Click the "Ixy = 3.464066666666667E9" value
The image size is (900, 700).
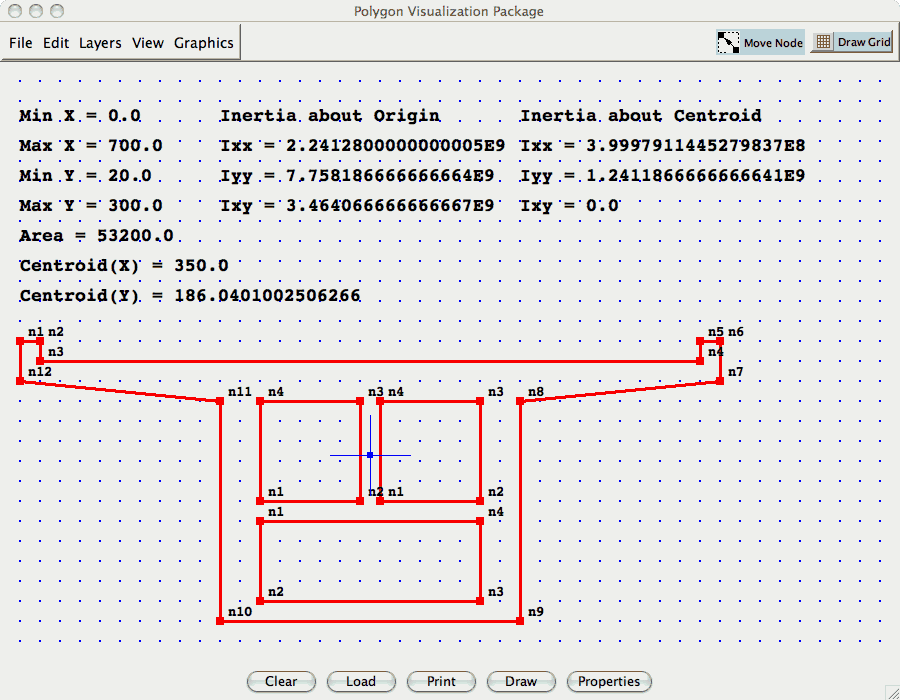coord(357,205)
